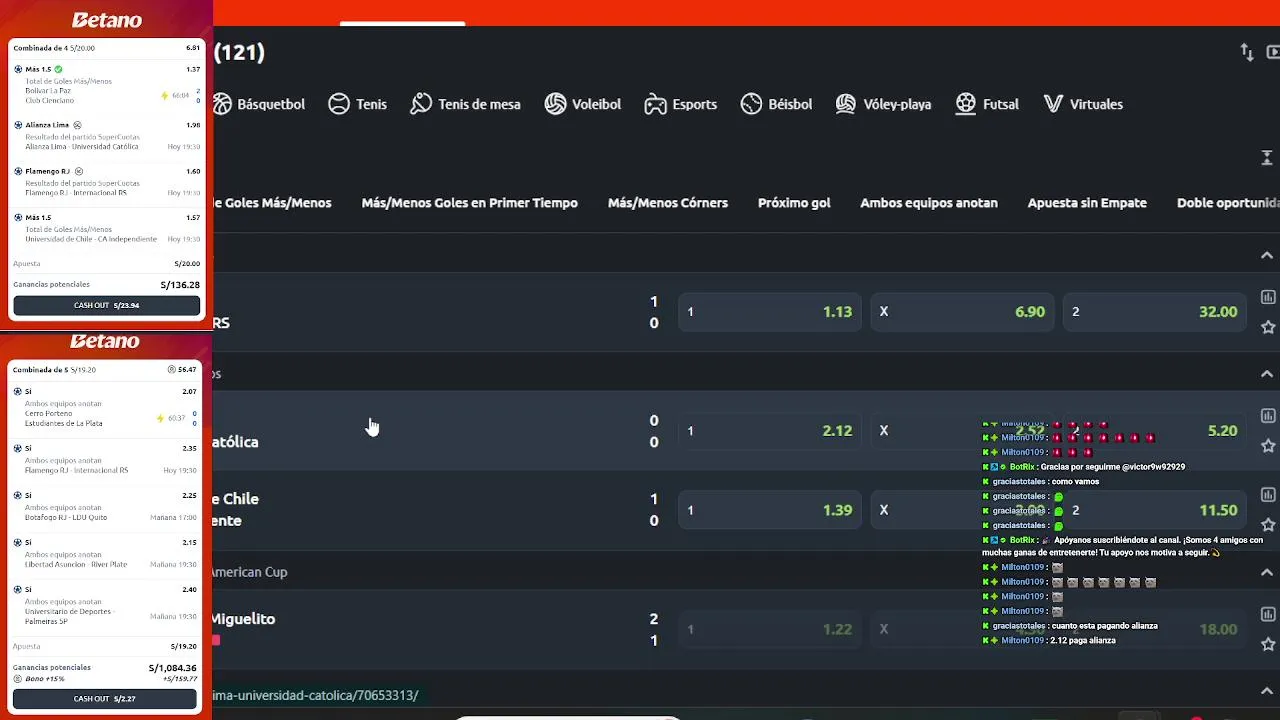Click the S/1,084.36 potential winnings amount
Viewport: 1280px width, 720px height.
(172, 668)
